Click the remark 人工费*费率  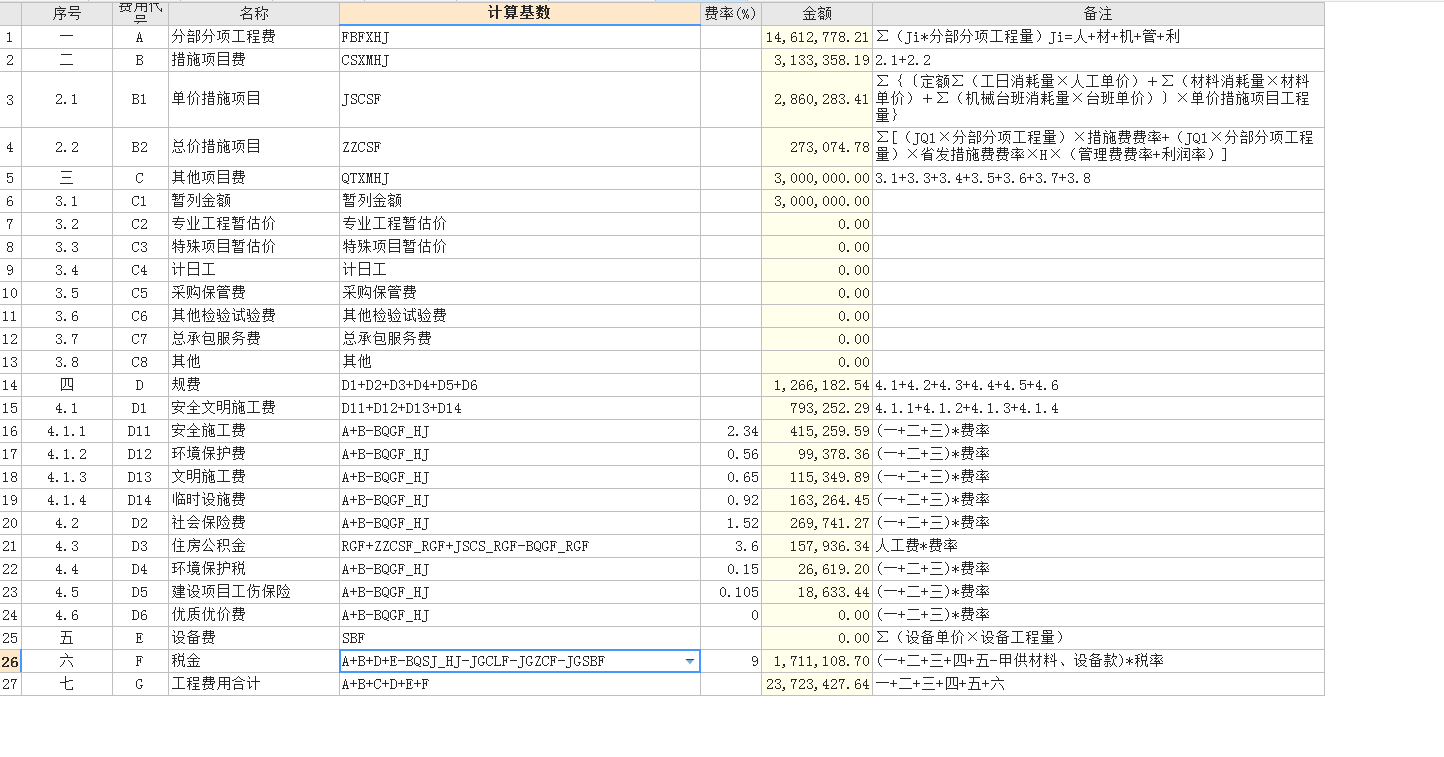pos(1098,546)
